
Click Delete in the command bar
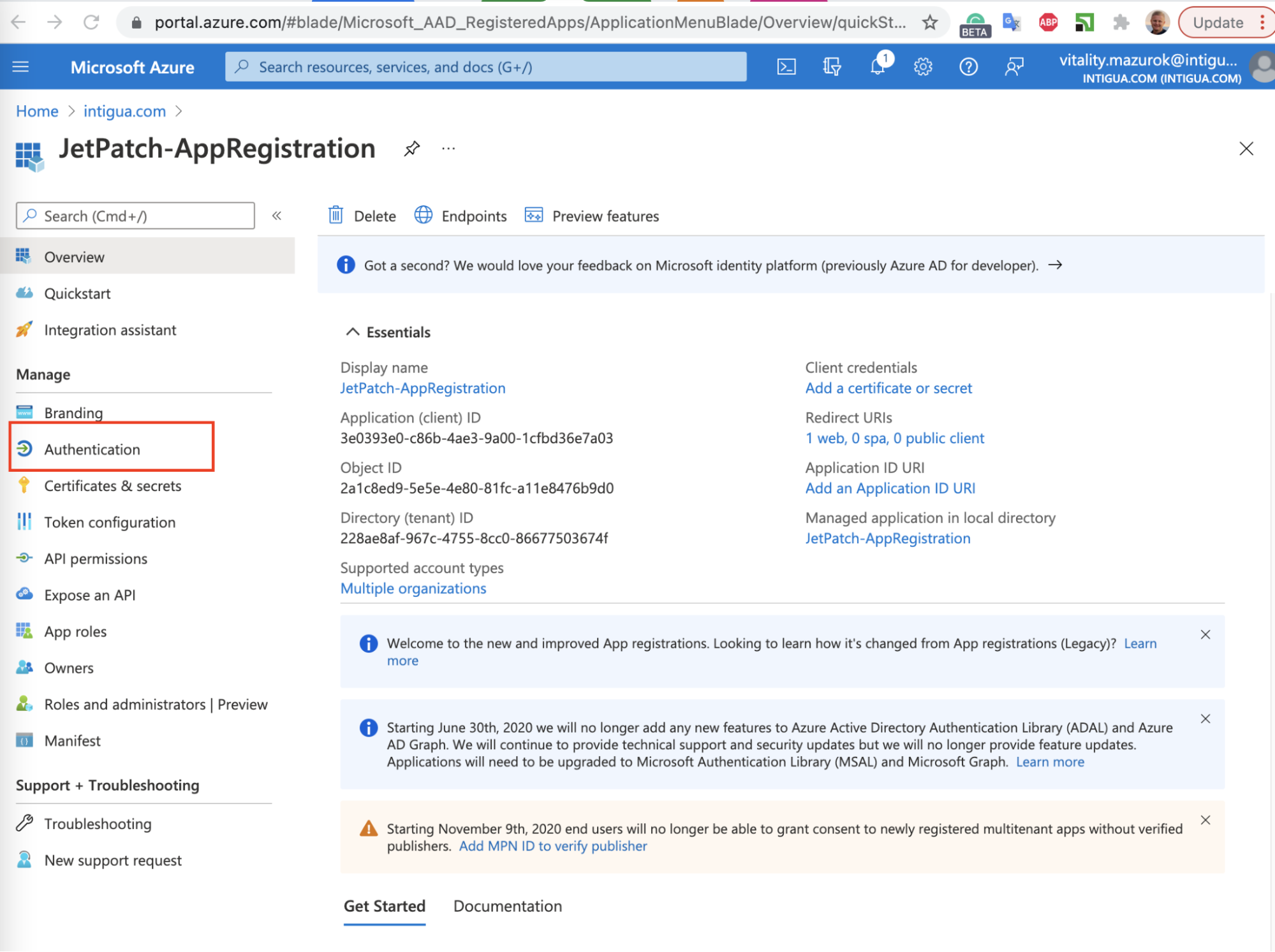pos(362,216)
